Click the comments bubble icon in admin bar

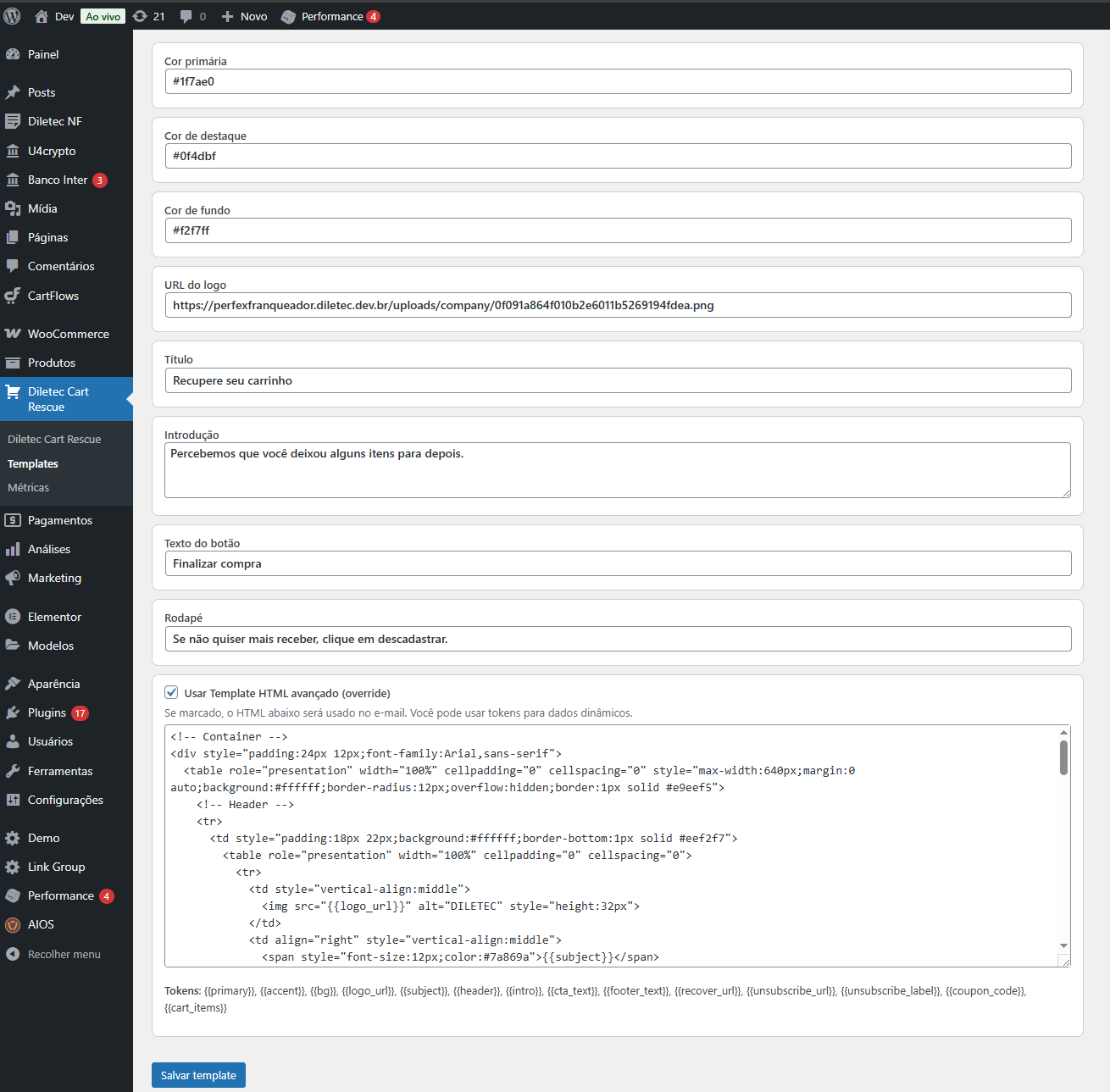click(x=186, y=16)
